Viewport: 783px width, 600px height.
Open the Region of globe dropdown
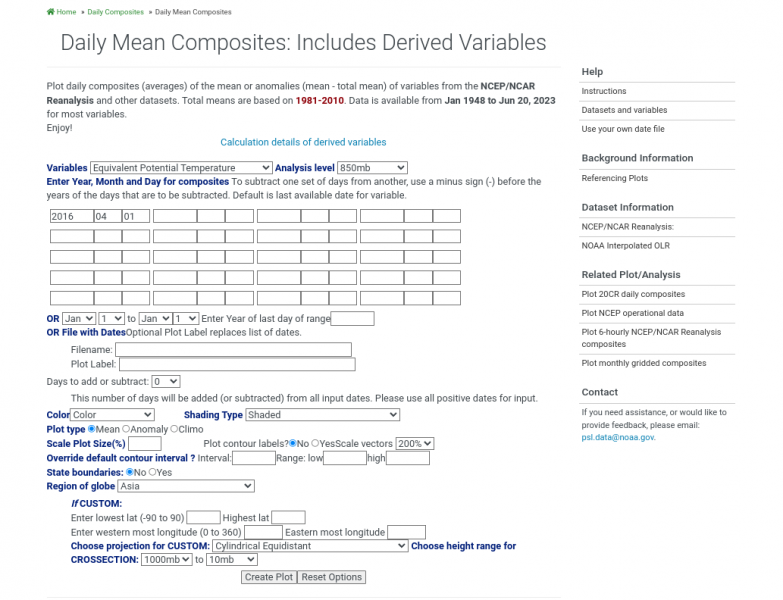pyautogui.click(x=180, y=486)
